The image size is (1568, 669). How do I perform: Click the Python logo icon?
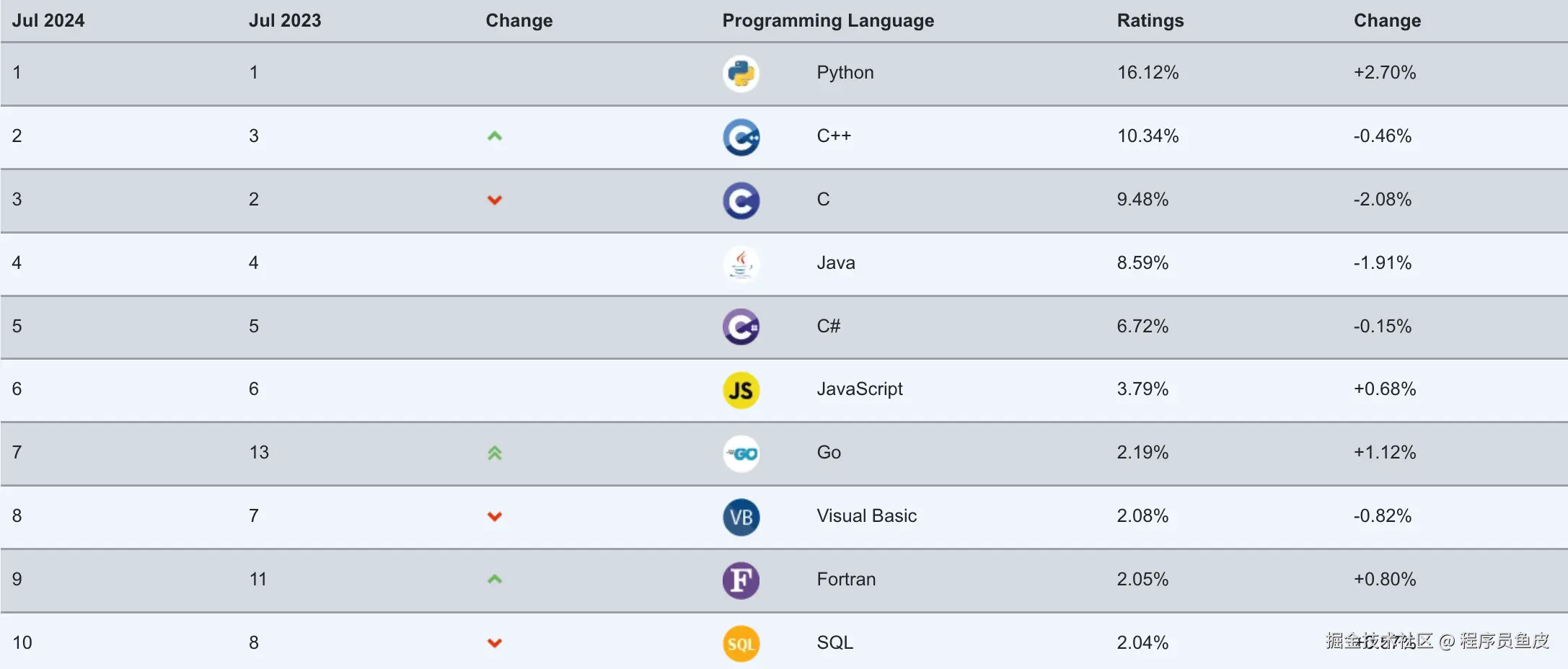(741, 73)
